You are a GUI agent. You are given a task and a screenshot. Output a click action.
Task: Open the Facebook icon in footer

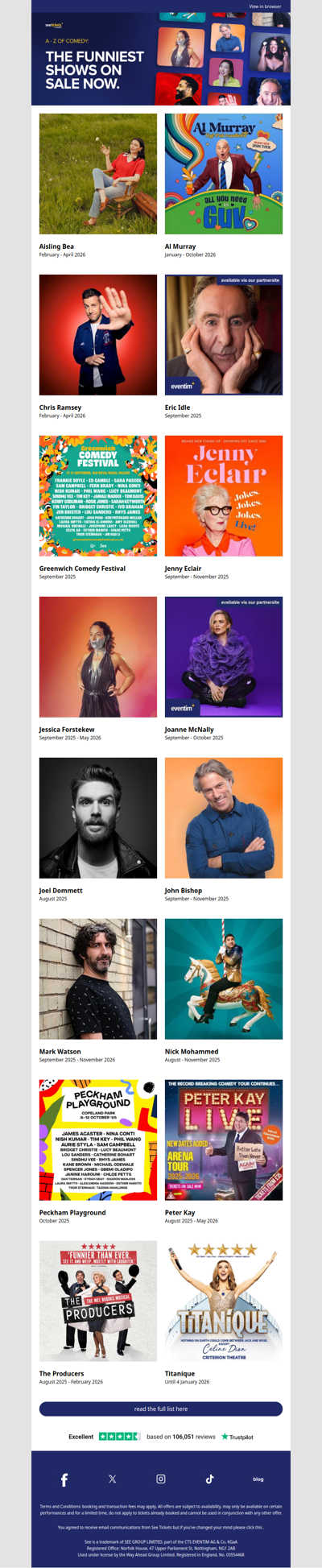(x=64, y=1479)
